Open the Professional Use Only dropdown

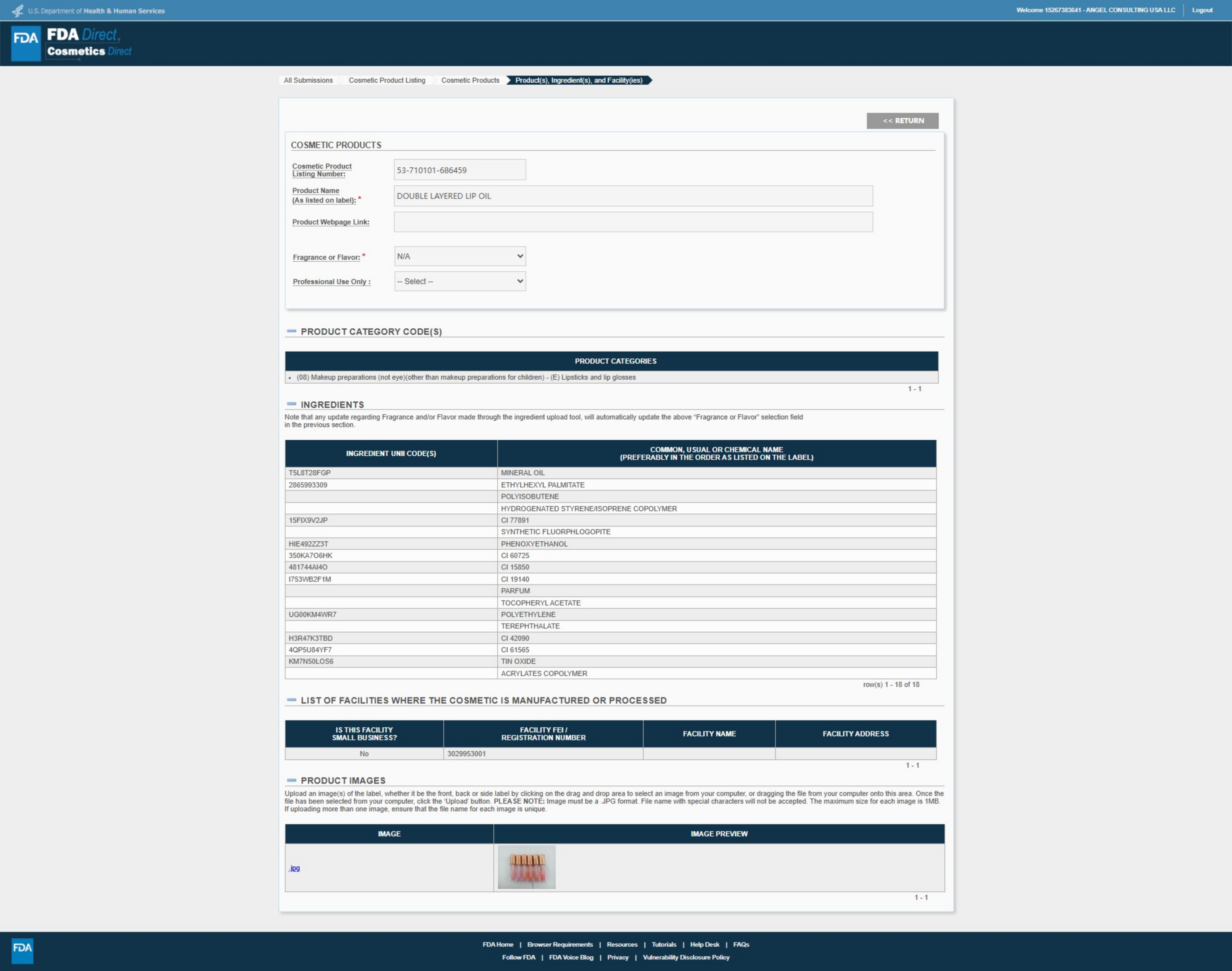coord(459,282)
